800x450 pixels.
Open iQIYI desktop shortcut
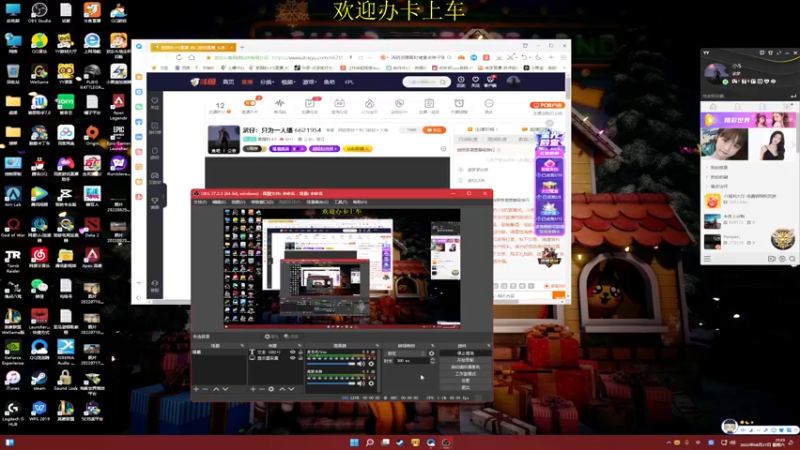(65, 104)
